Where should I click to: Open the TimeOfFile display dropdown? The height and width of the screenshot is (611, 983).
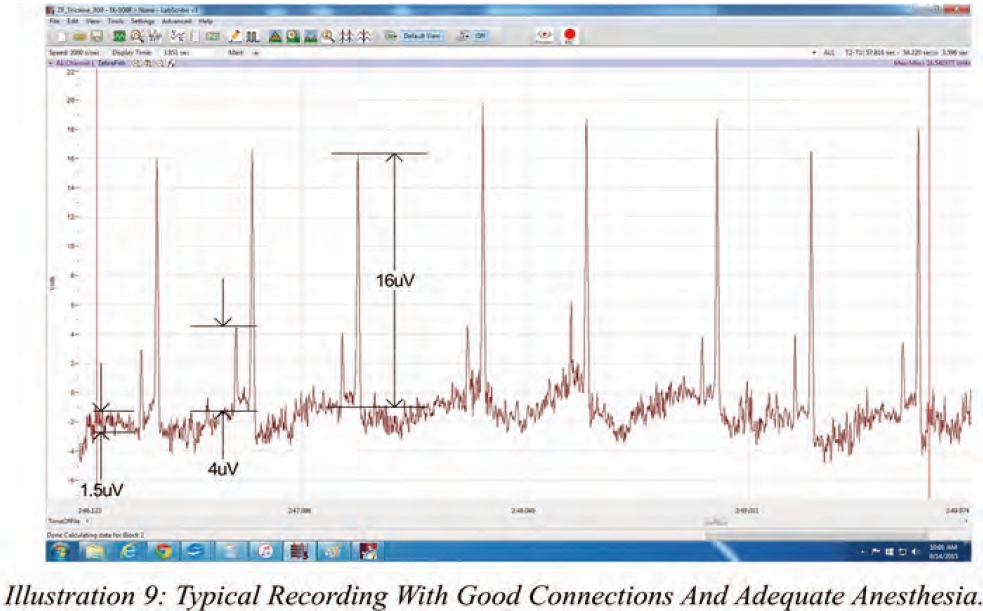tap(87, 521)
